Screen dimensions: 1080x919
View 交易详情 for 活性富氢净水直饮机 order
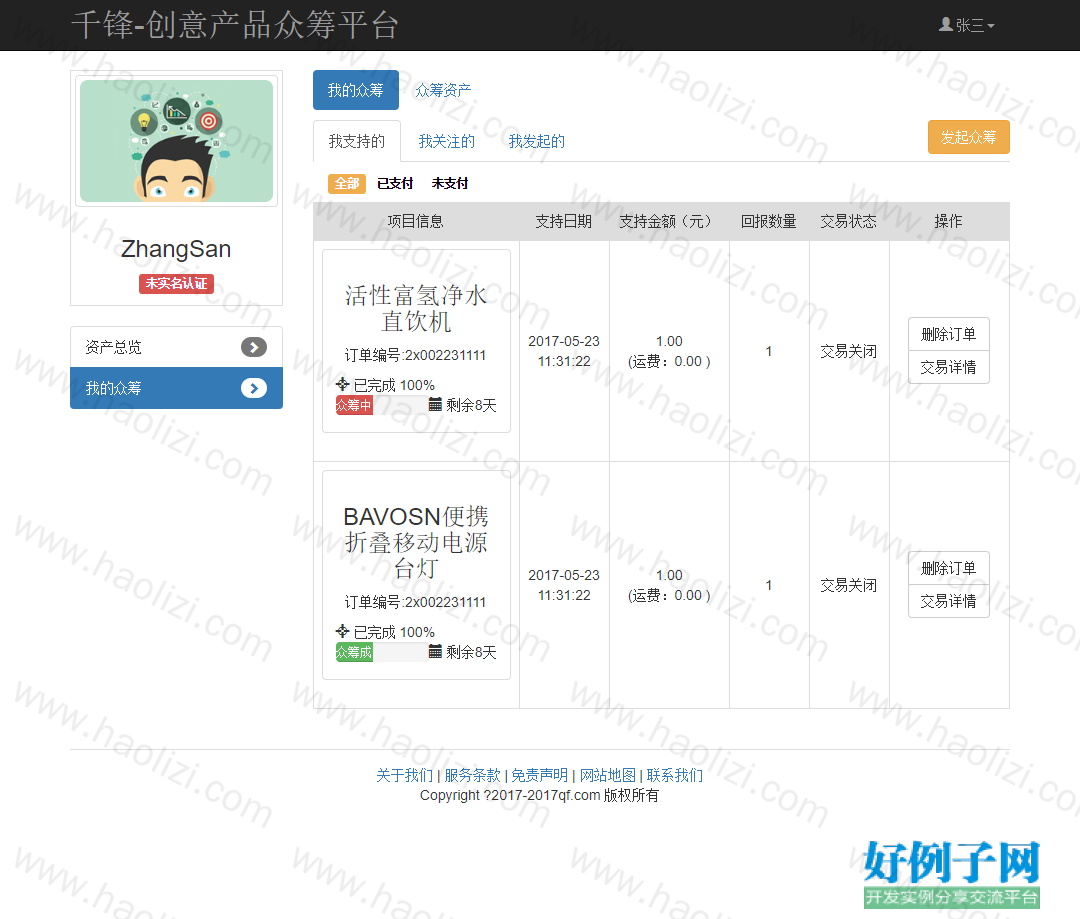(x=948, y=367)
